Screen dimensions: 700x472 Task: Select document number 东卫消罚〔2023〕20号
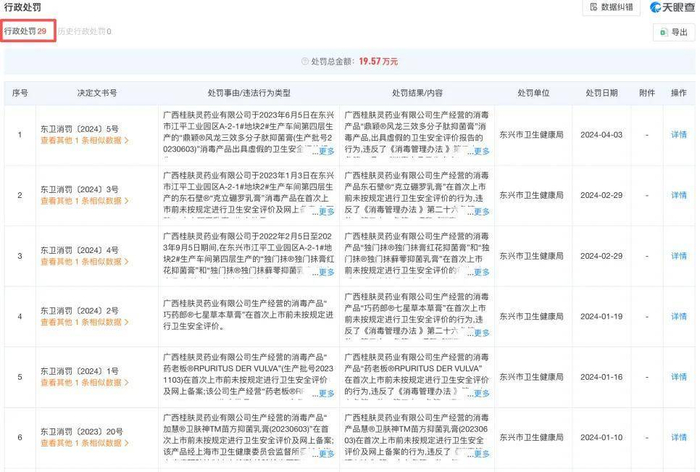(x=82, y=432)
